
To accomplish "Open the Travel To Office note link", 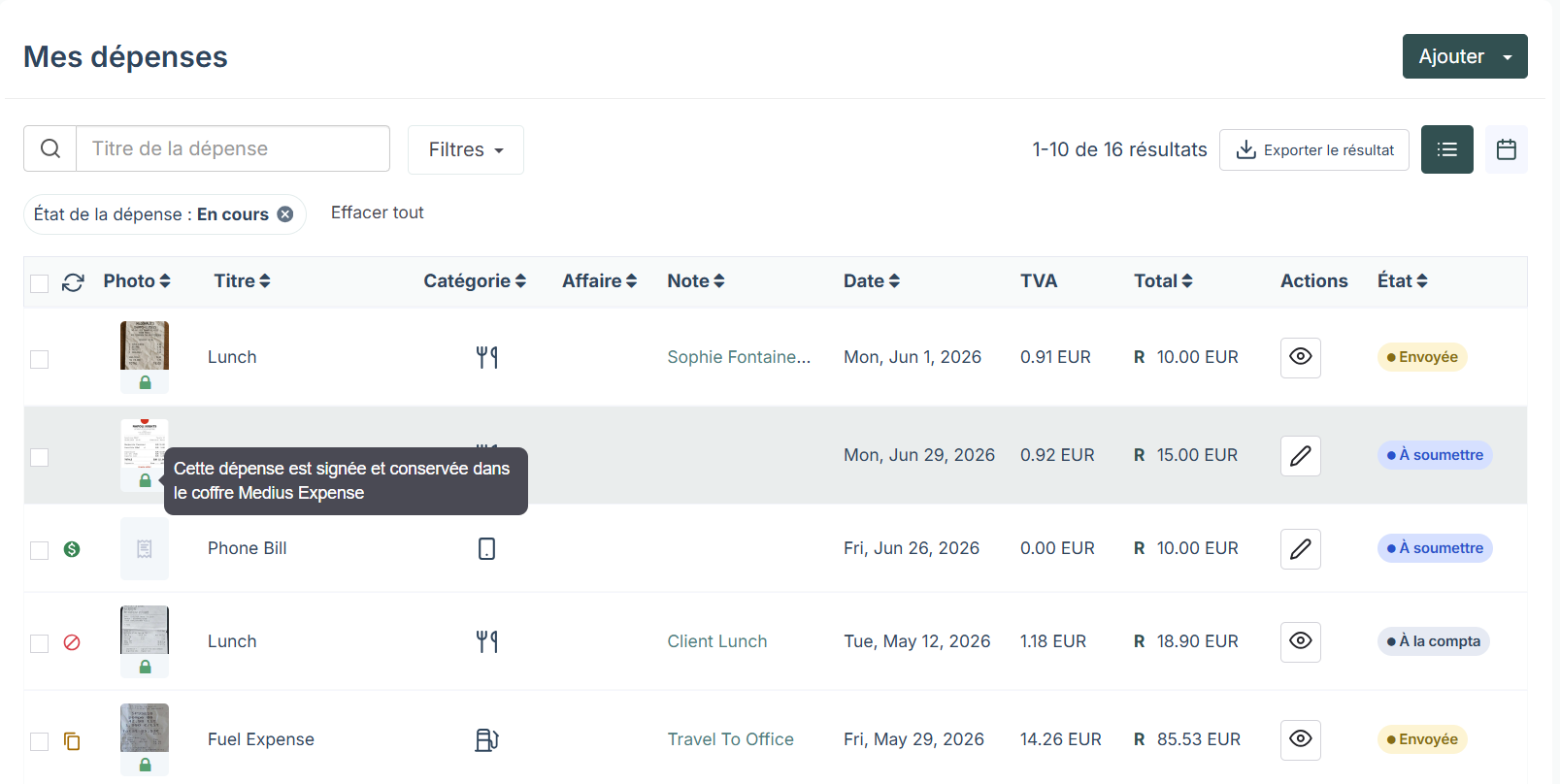I will (731, 739).
